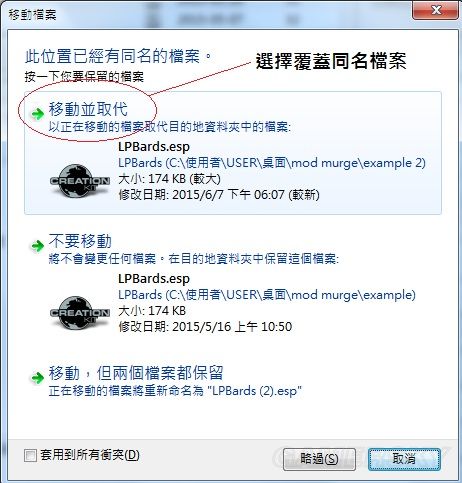This screenshot has height=483, width=462.
Task: Click Creation Kit icon of the example 2 file
Action: click(79, 180)
